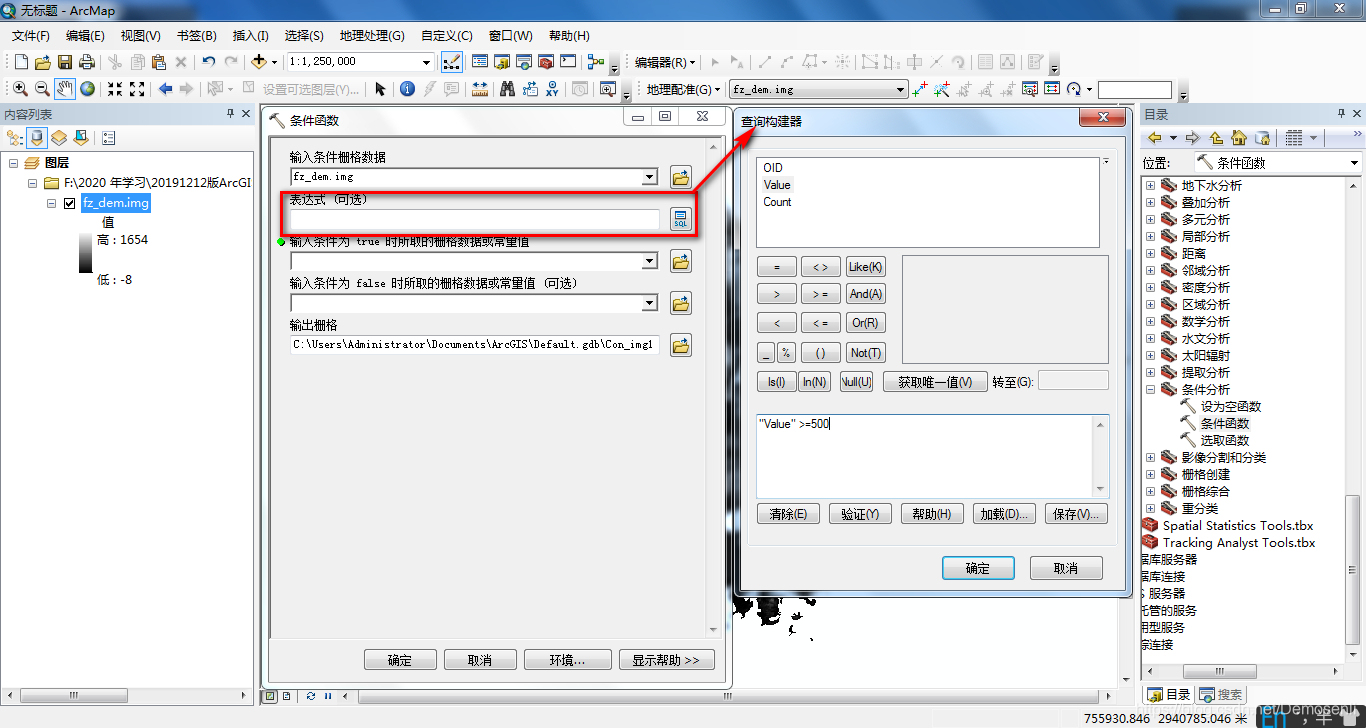Screen dimensions: 1366x728
Task: Switch to List By Visibility icon
Action: (59, 137)
